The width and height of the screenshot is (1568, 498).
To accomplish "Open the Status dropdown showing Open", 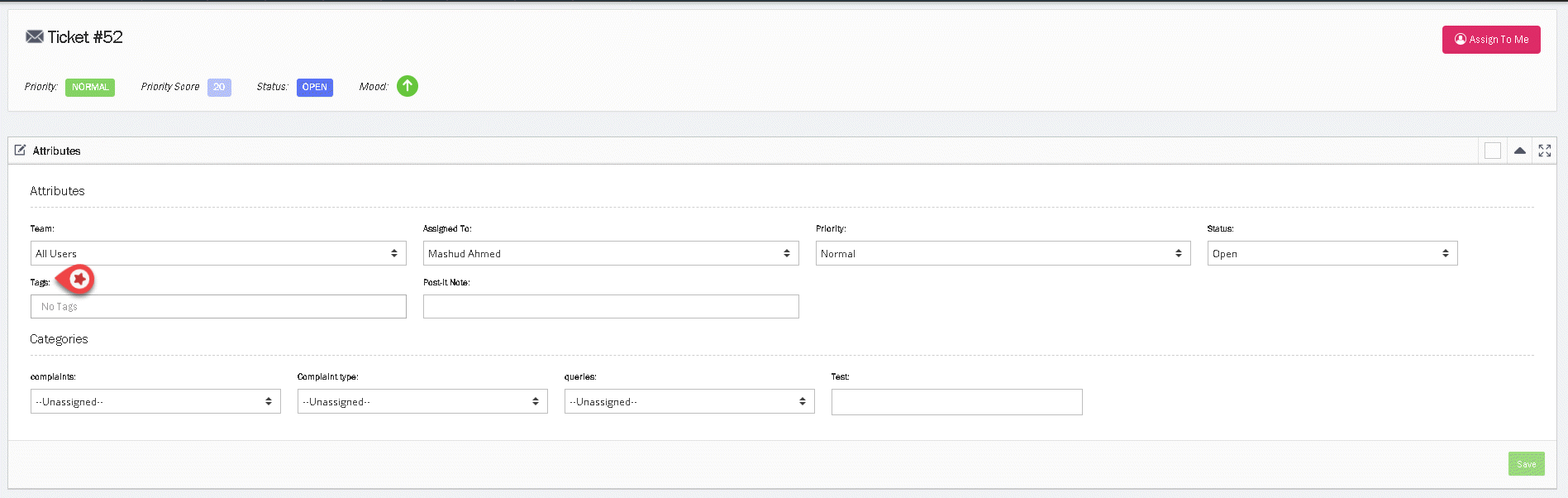I will coord(1331,253).
